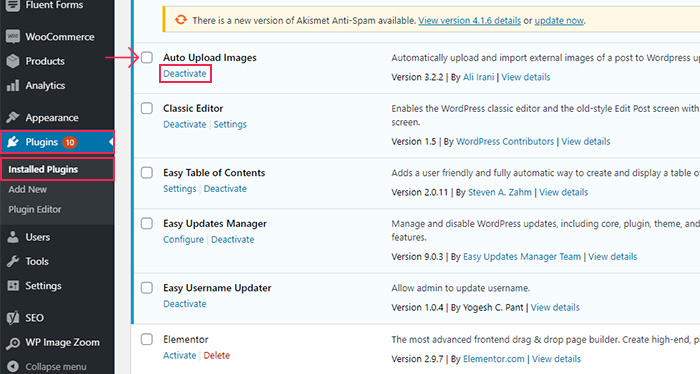Viewport: 700px width, 374px height.
Task: Click the Akismet update now link
Action: click(559, 21)
